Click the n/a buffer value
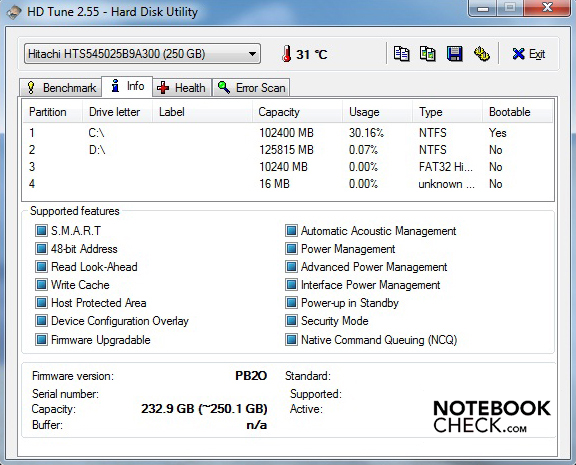 coord(257,425)
